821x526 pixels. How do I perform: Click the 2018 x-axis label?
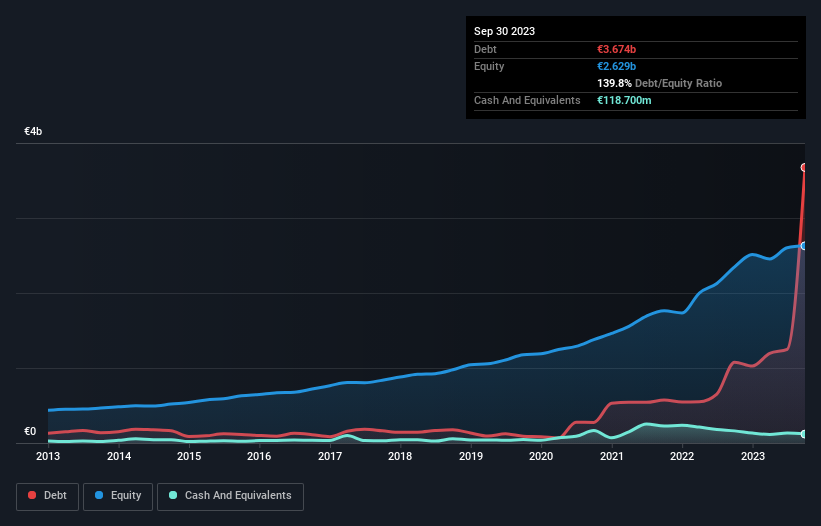coord(400,456)
